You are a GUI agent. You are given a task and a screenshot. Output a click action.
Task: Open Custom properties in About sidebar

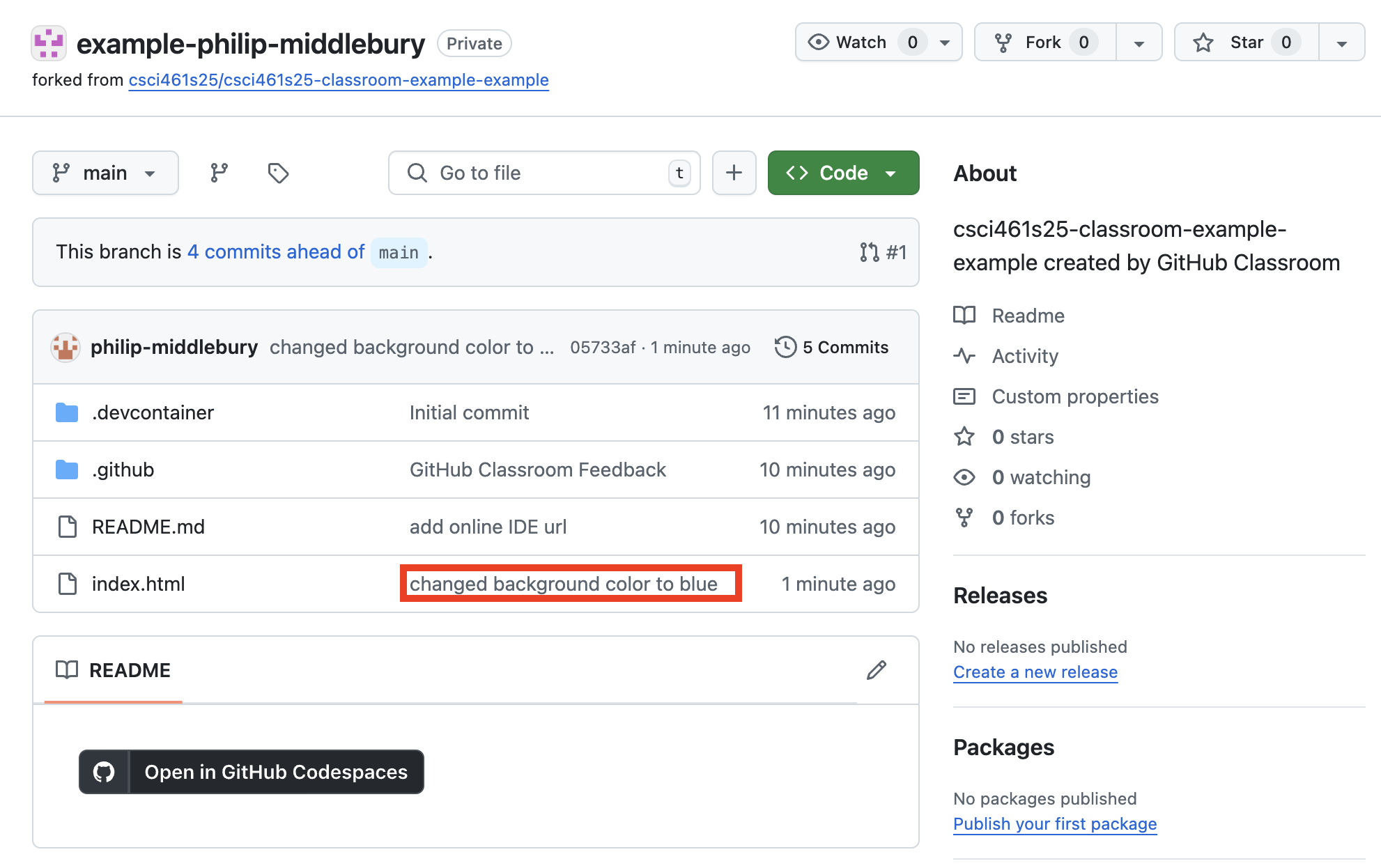pyautogui.click(x=1074, y=396)
